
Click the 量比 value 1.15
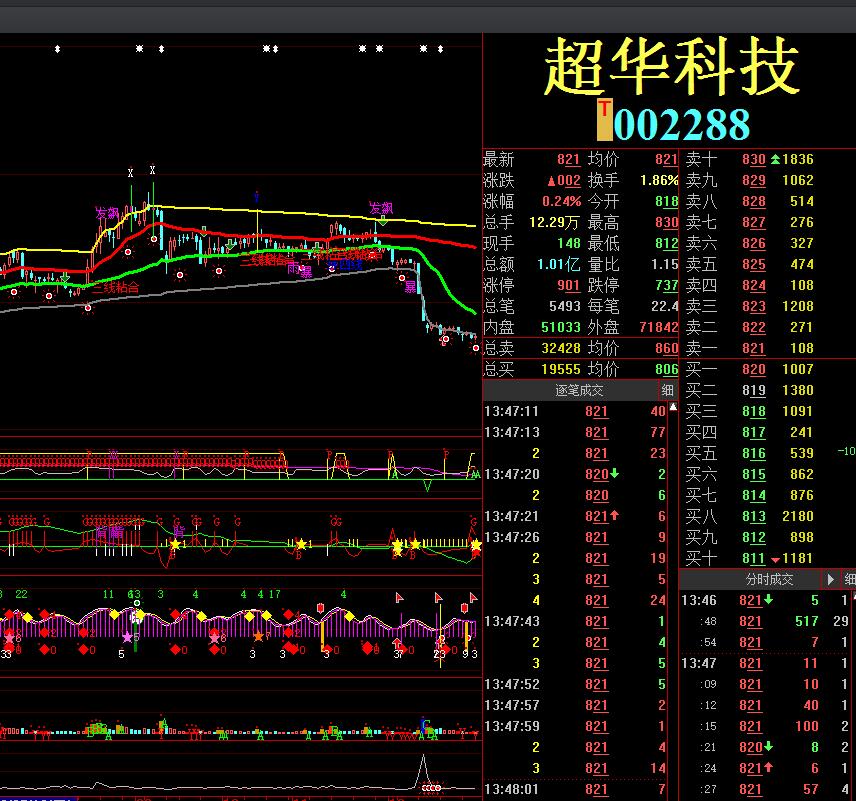664,264
